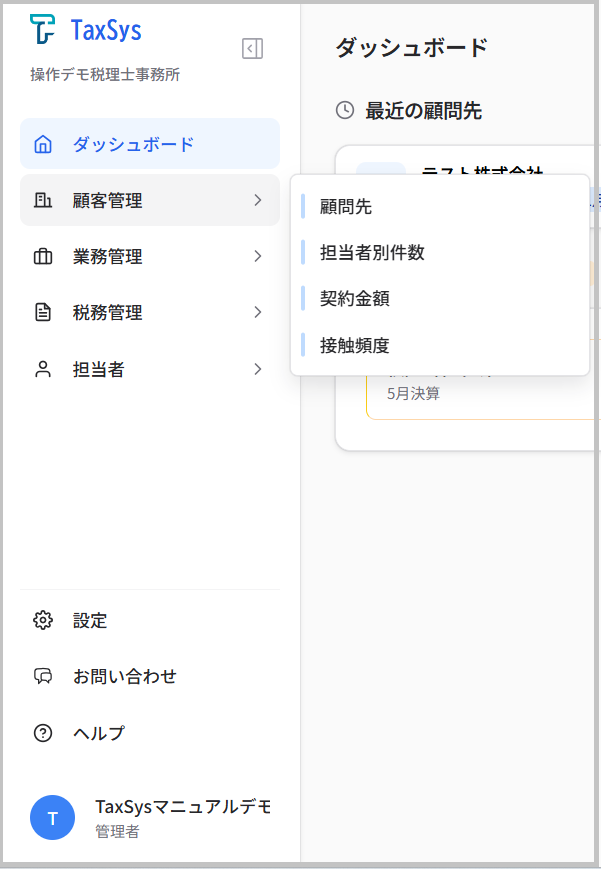Click the document icon beside 税務管理
This screenshot has width=601, height=869.
tap(43, 313)
